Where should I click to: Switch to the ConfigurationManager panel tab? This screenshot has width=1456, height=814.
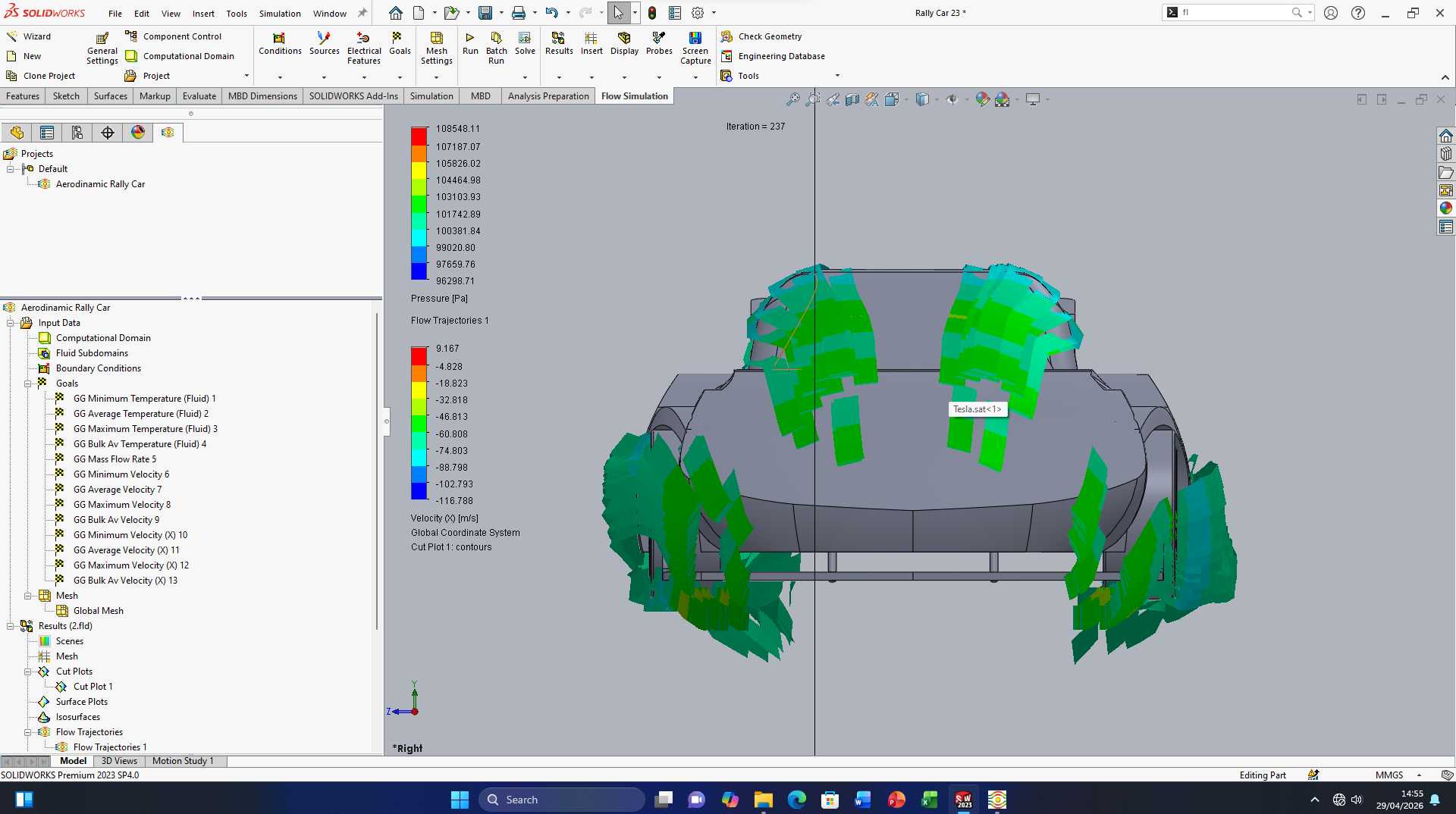(77, 133)
